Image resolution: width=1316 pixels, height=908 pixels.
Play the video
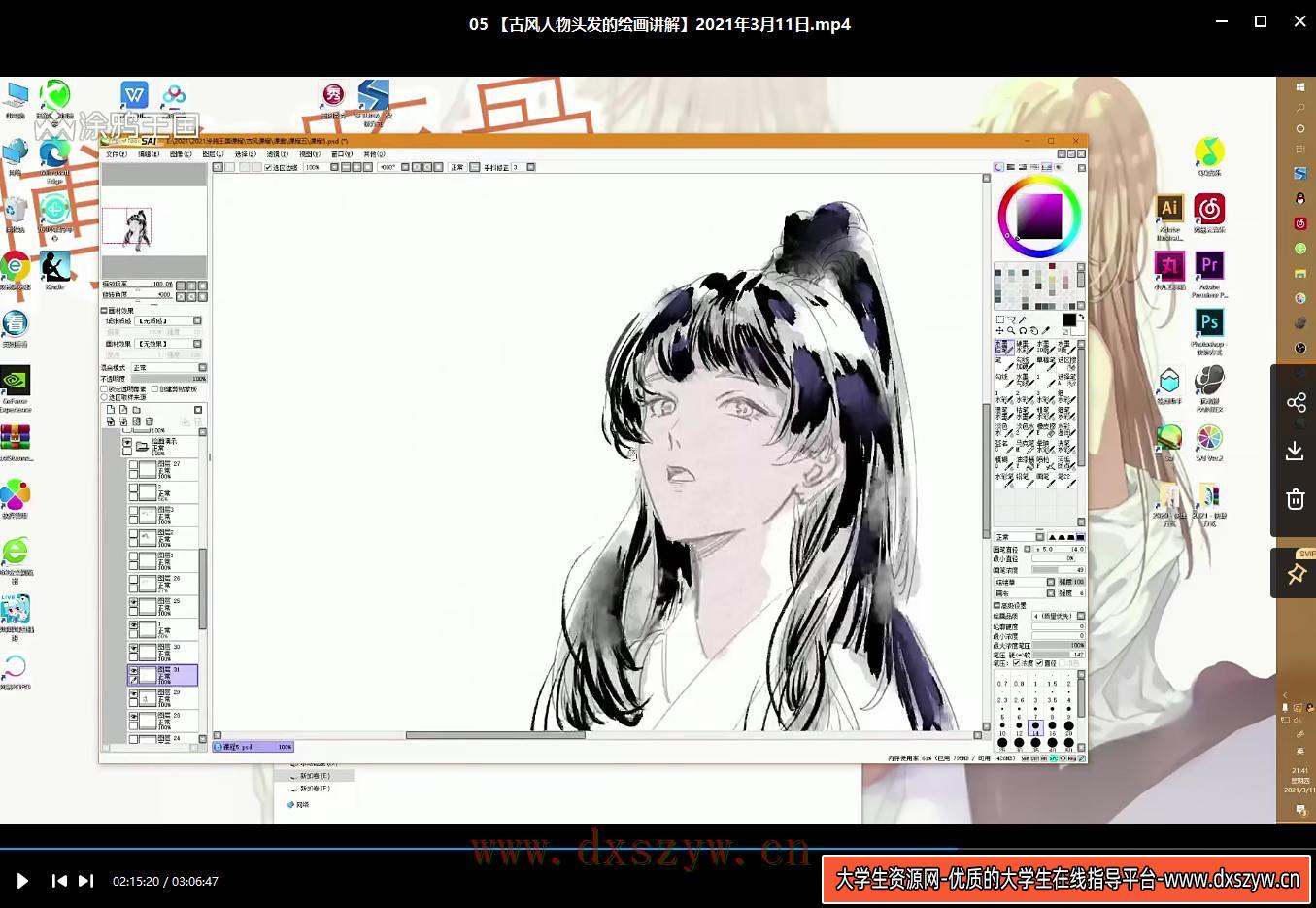coord(22,881)
